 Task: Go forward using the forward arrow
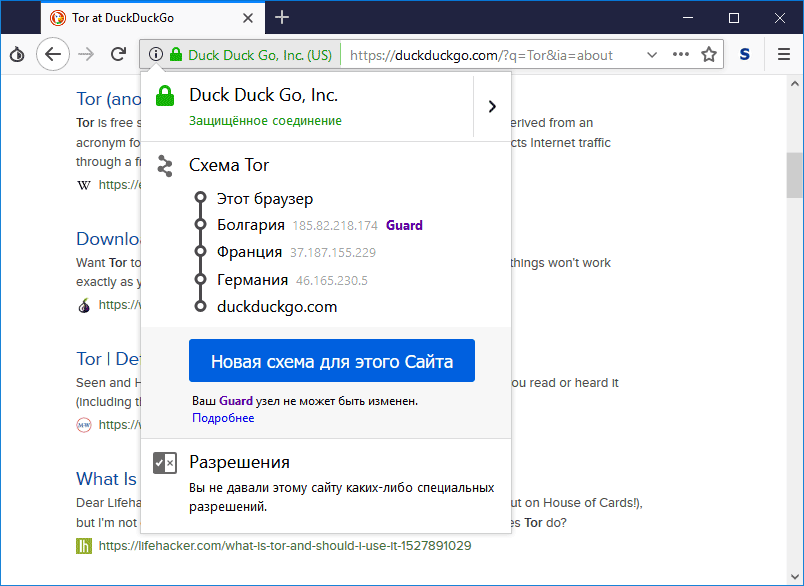click(86, 54)
